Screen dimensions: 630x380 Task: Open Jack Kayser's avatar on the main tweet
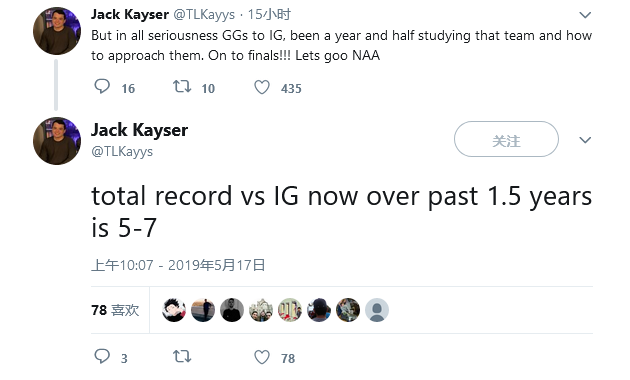[x=57, y=141]
